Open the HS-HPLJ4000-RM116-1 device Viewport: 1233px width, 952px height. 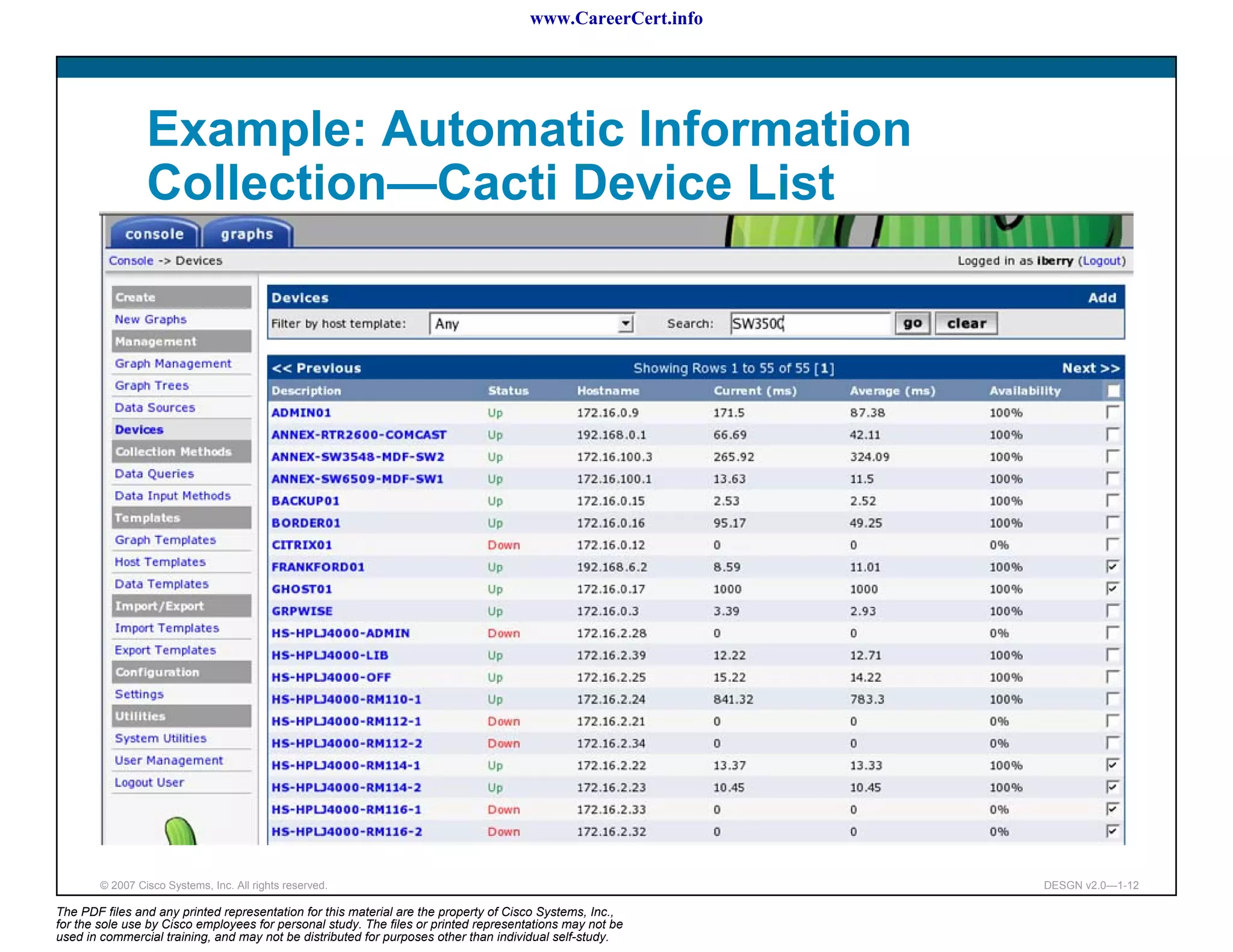point(346,809)
